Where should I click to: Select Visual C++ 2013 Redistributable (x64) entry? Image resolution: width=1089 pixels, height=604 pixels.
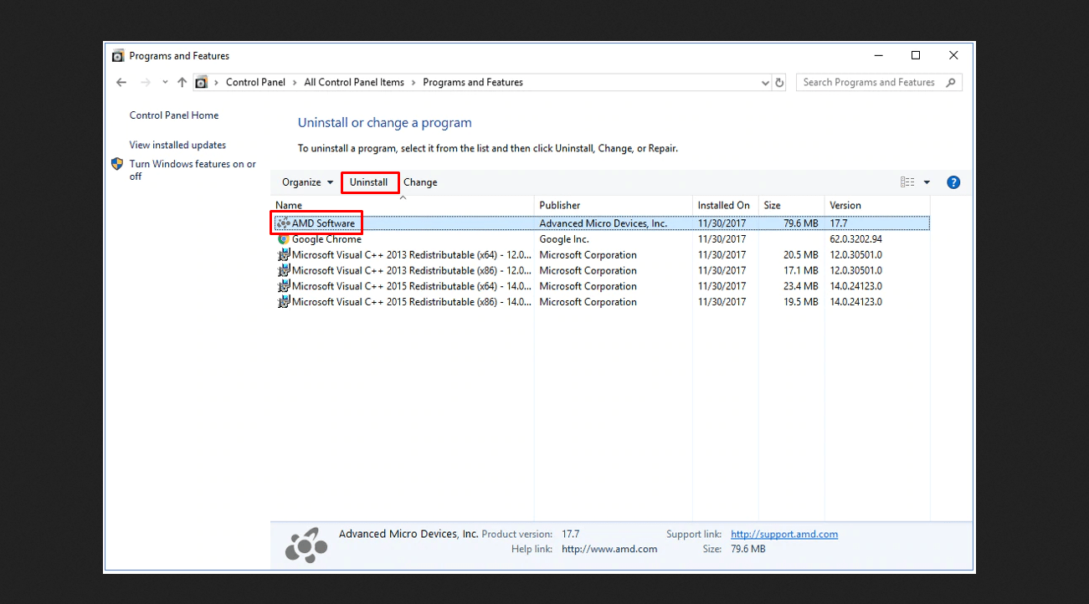tap(601, 255)
